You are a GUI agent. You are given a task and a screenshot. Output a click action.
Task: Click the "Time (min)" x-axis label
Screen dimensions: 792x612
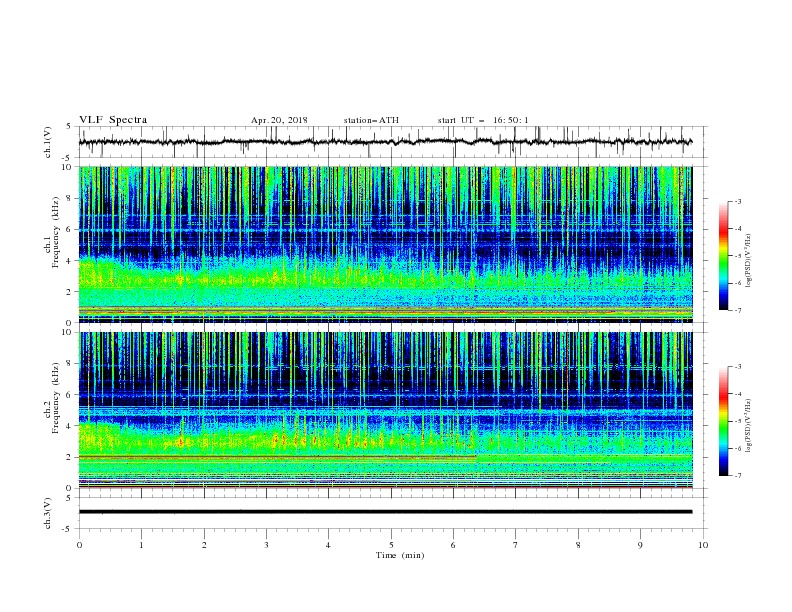(x=400, y=555)
